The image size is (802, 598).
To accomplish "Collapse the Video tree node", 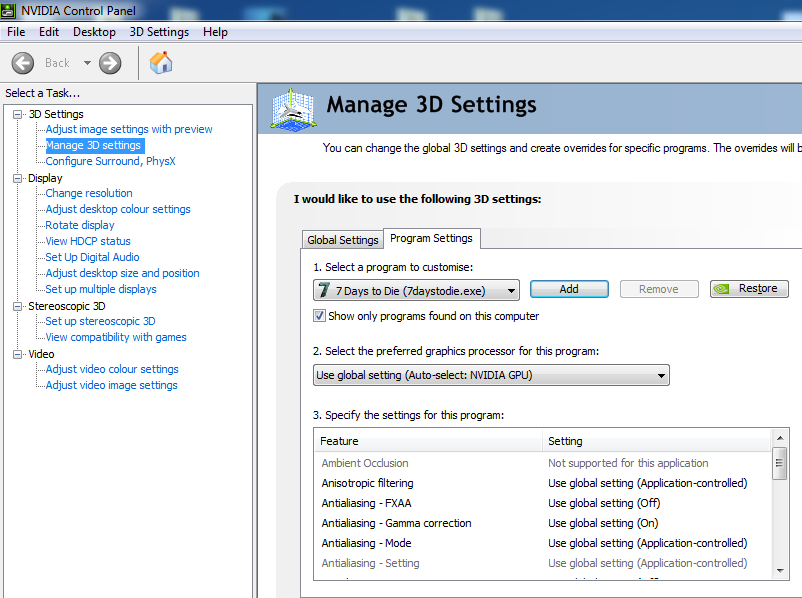I will coord(18,354).
